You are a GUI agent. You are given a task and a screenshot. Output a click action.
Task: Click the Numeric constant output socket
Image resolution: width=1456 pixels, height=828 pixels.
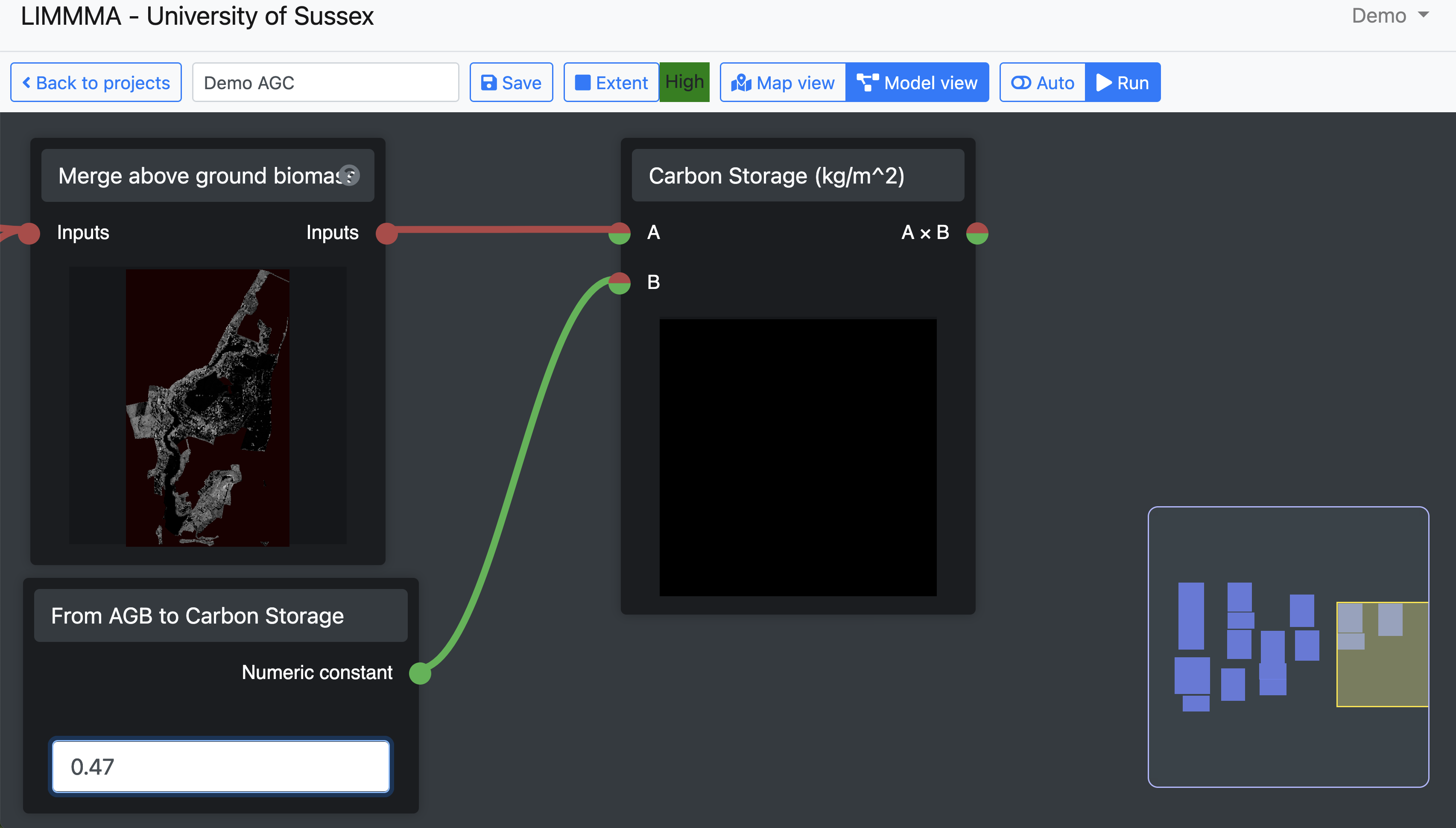tap(420, 673)
